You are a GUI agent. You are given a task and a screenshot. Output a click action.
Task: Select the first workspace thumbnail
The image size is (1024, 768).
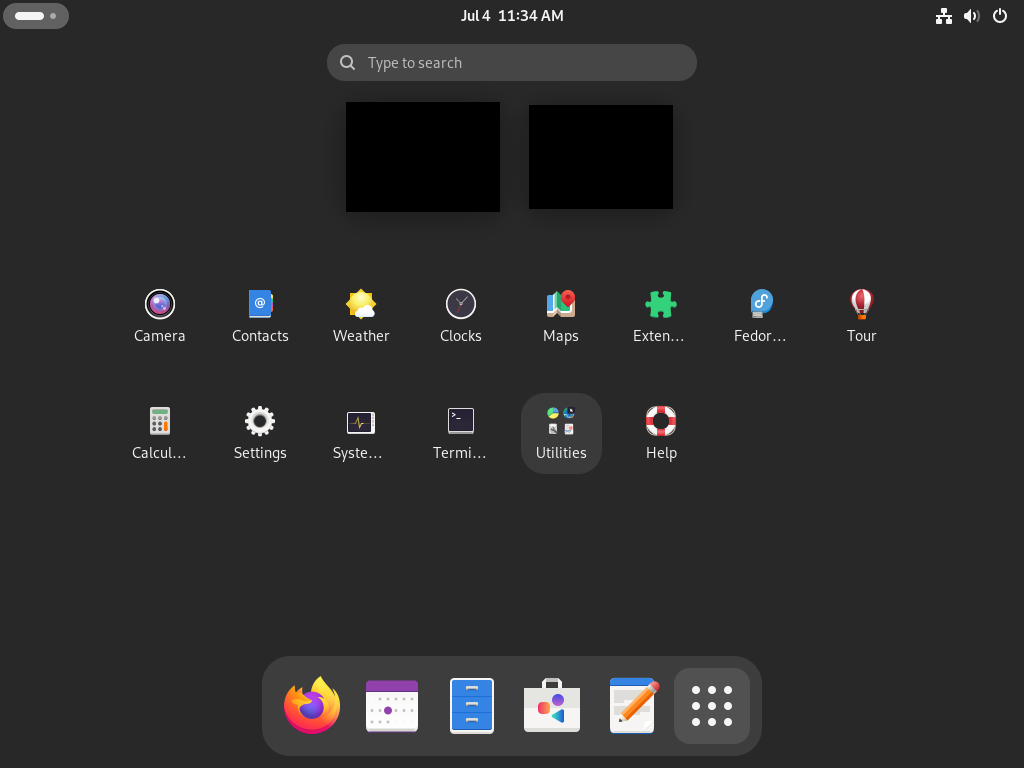pyautogui.click(x=423, y=157)
